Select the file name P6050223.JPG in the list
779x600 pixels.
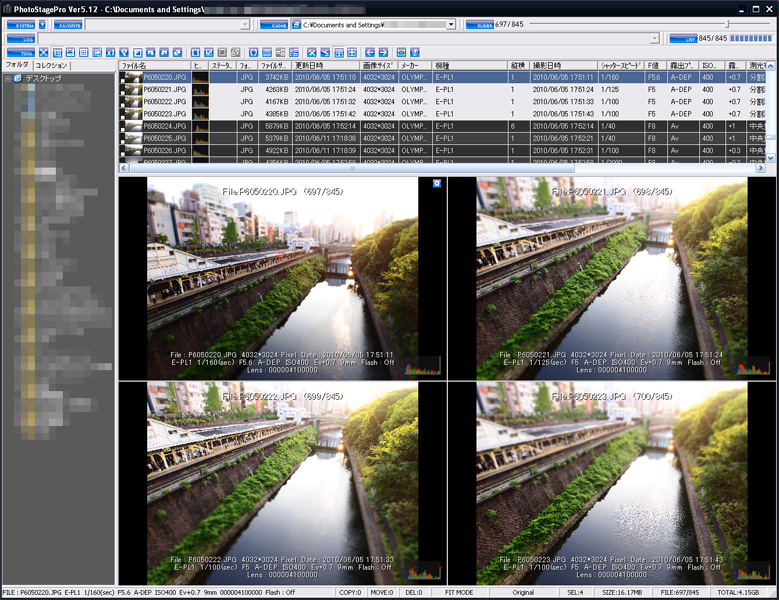(164, 114)
